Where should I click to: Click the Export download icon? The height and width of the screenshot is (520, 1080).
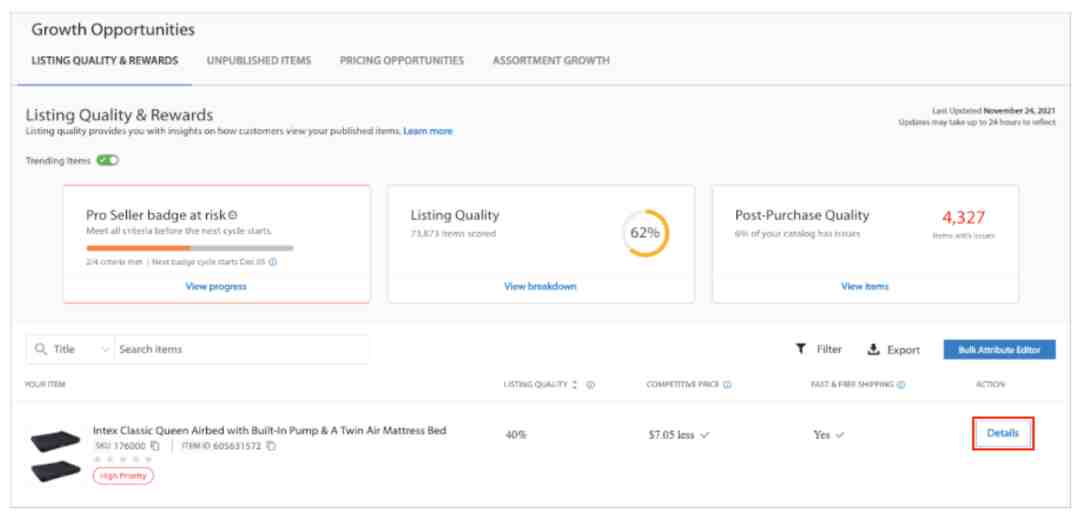click(x=873, y=349)
